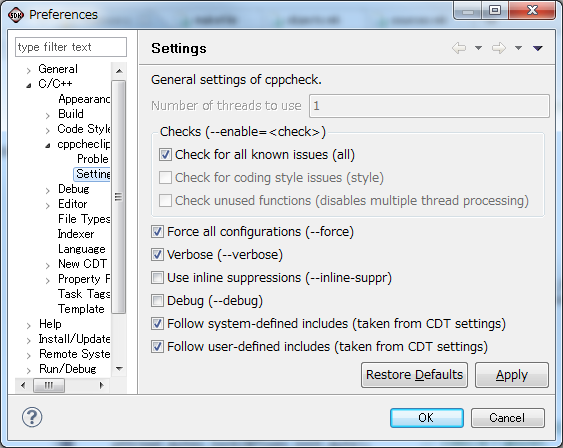Click the SDK icon in title bar

tap(16, 15)
